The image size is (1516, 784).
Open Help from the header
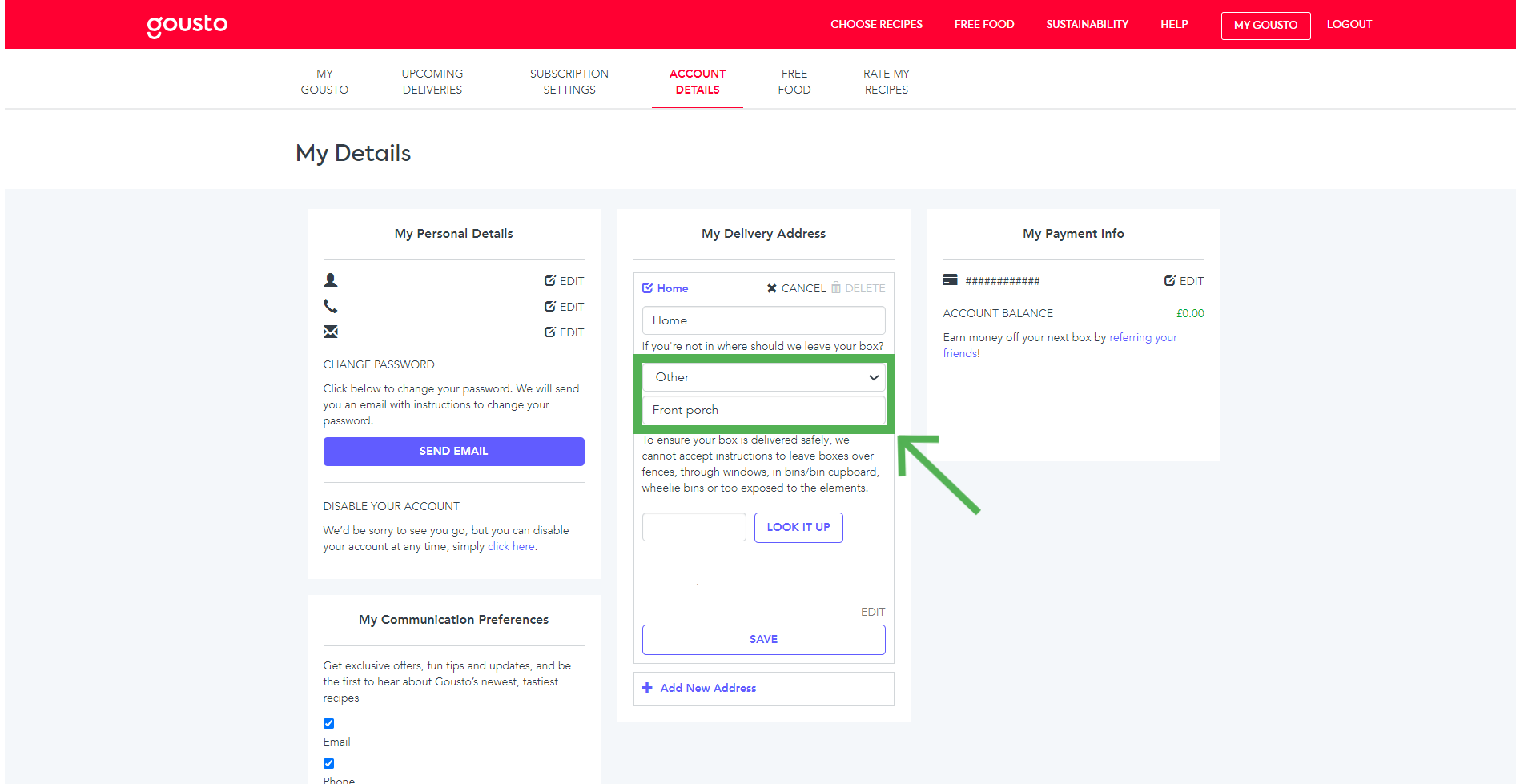1174,25
